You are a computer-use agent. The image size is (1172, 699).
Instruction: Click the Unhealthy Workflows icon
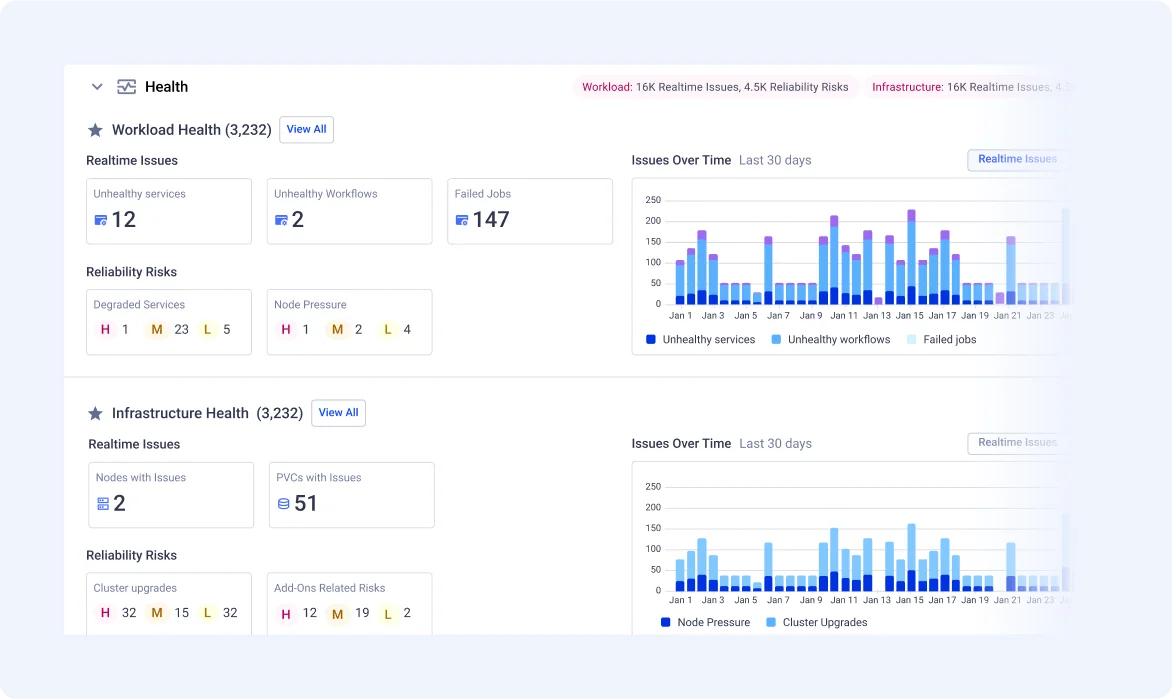tap(281, 220)
